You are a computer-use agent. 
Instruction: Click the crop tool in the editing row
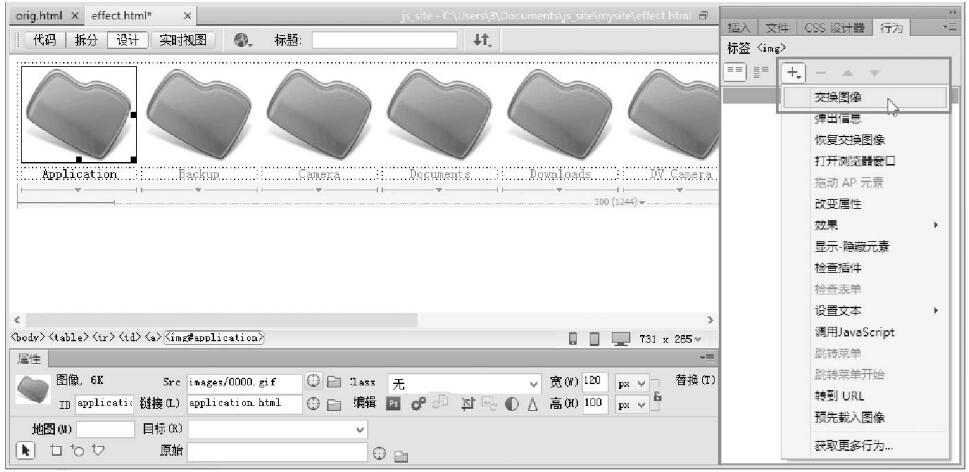(467, 405)
